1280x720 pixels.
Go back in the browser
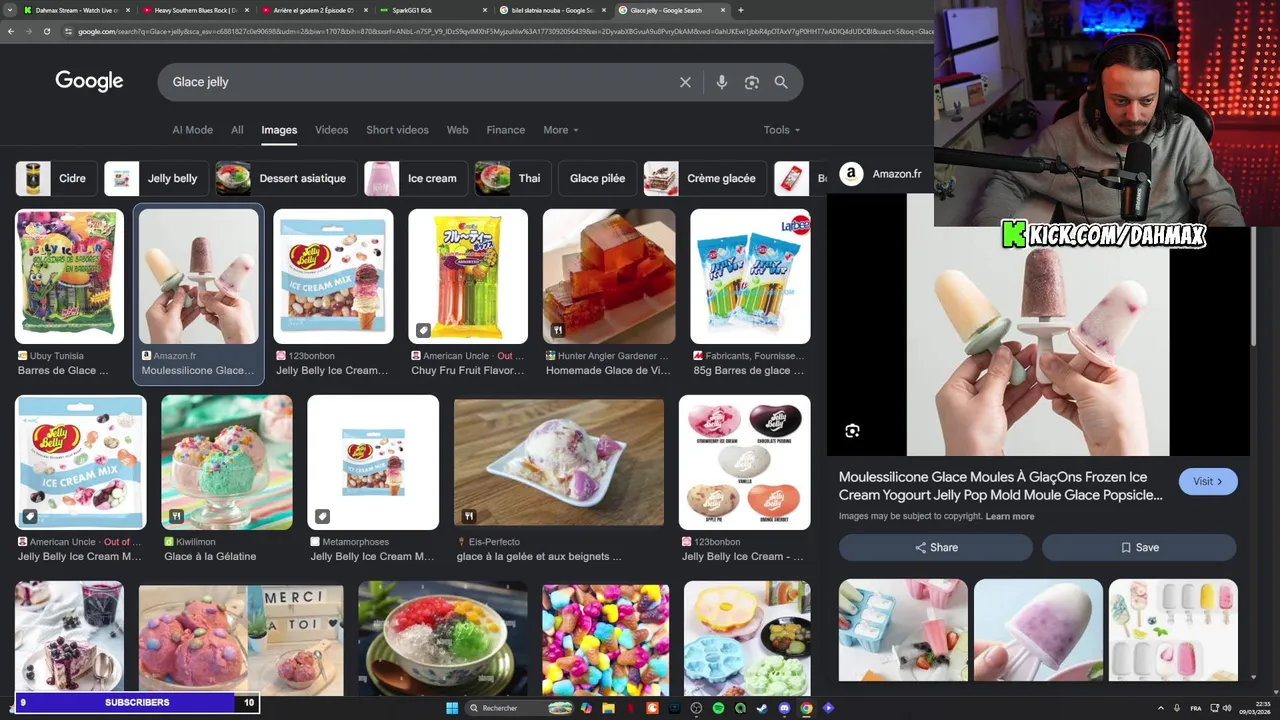[x=11, y=31]
